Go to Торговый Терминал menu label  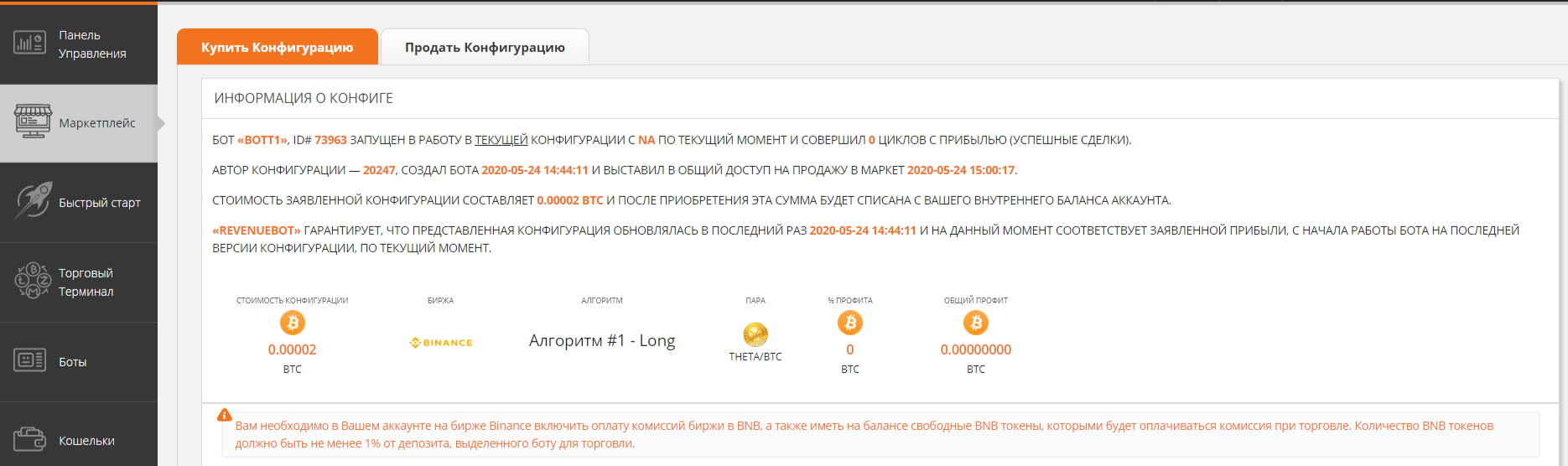point(86,282)
